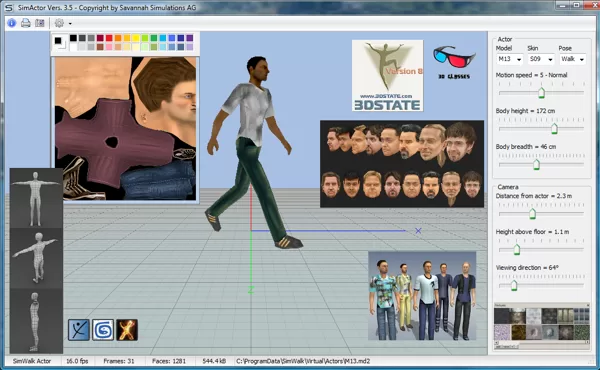Click the 3DSTATE Version 8 logo
Screen dimensions: 600x370
pos(387,75)
